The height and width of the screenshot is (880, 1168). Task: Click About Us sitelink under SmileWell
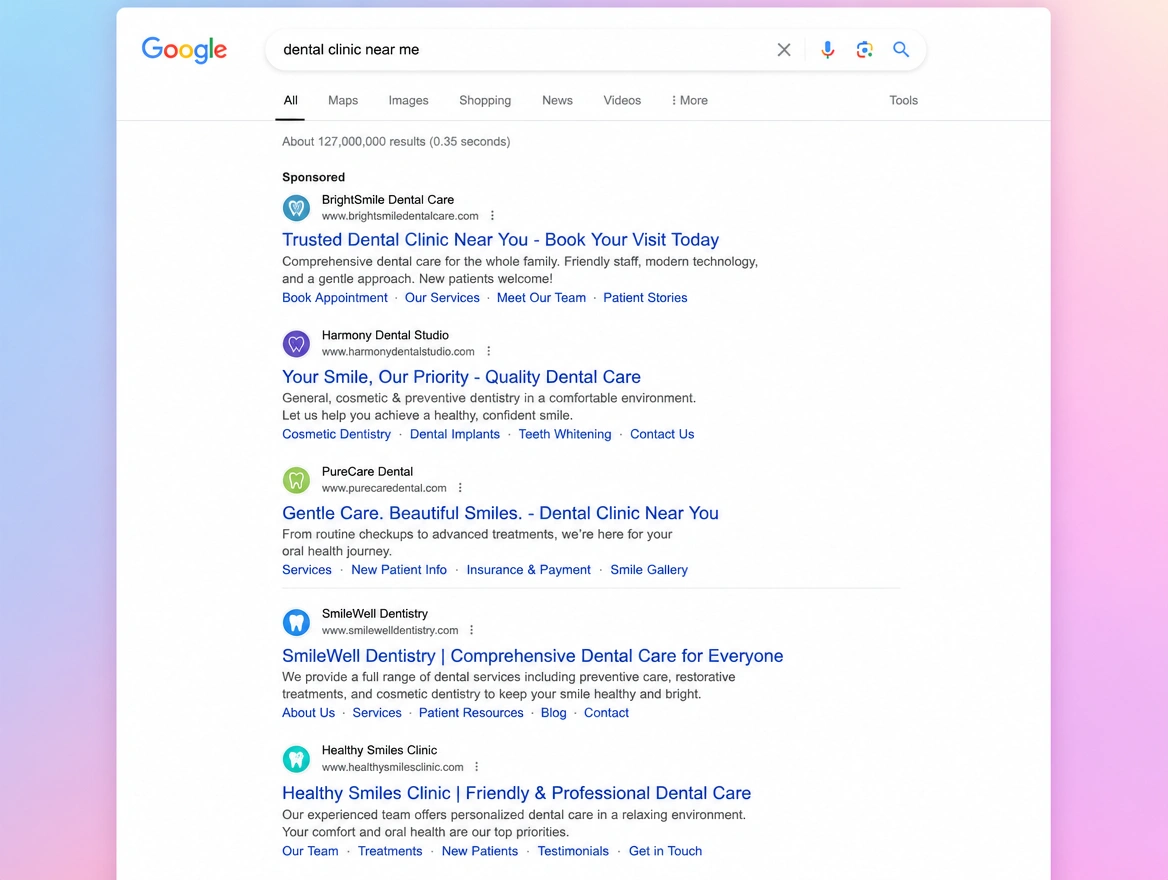(308, 713)
